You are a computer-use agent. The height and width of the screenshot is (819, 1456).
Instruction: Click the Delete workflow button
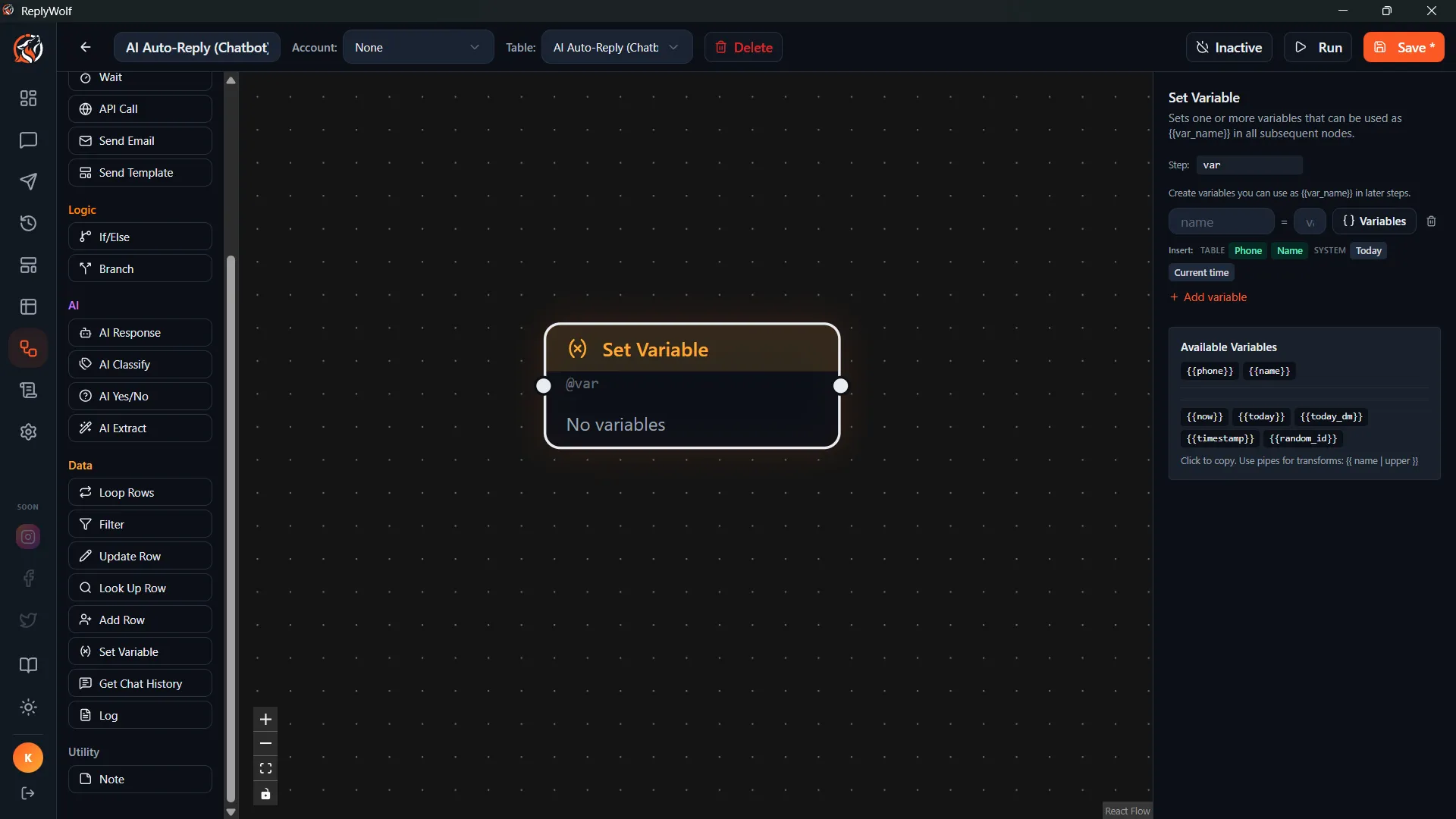click(743, 47)
